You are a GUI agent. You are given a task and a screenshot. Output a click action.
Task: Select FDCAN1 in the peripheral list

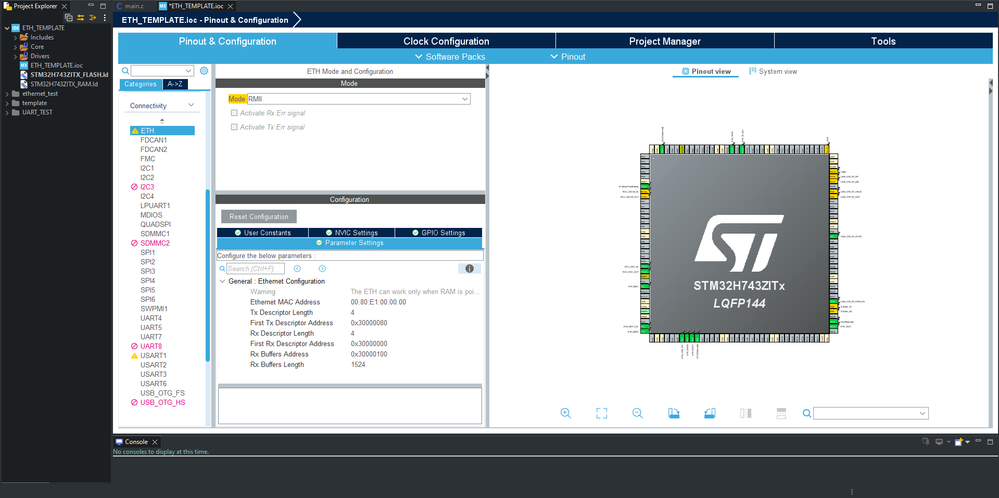(154, 139)
